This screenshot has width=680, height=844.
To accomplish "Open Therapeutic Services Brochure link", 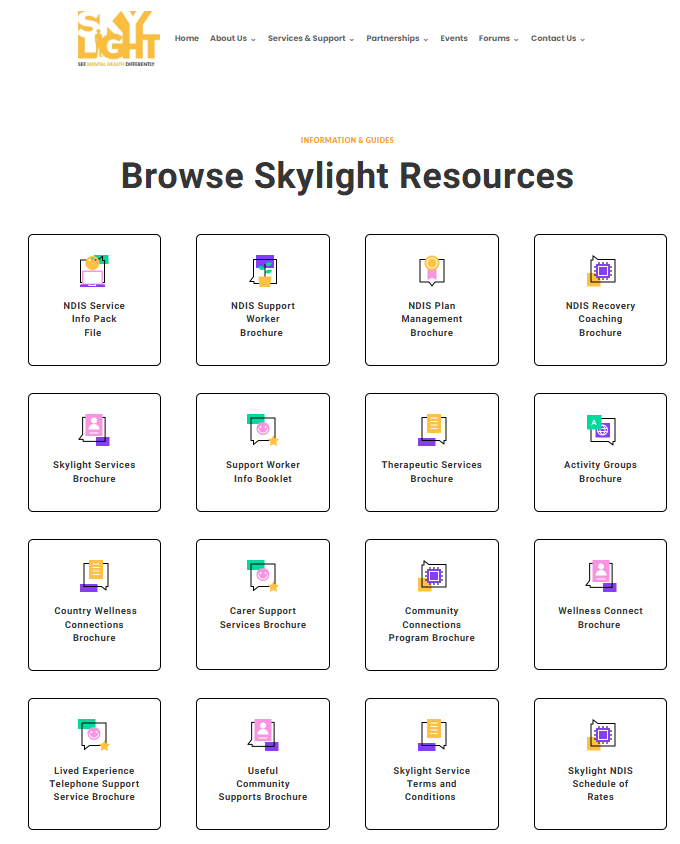I will point(432,472).
